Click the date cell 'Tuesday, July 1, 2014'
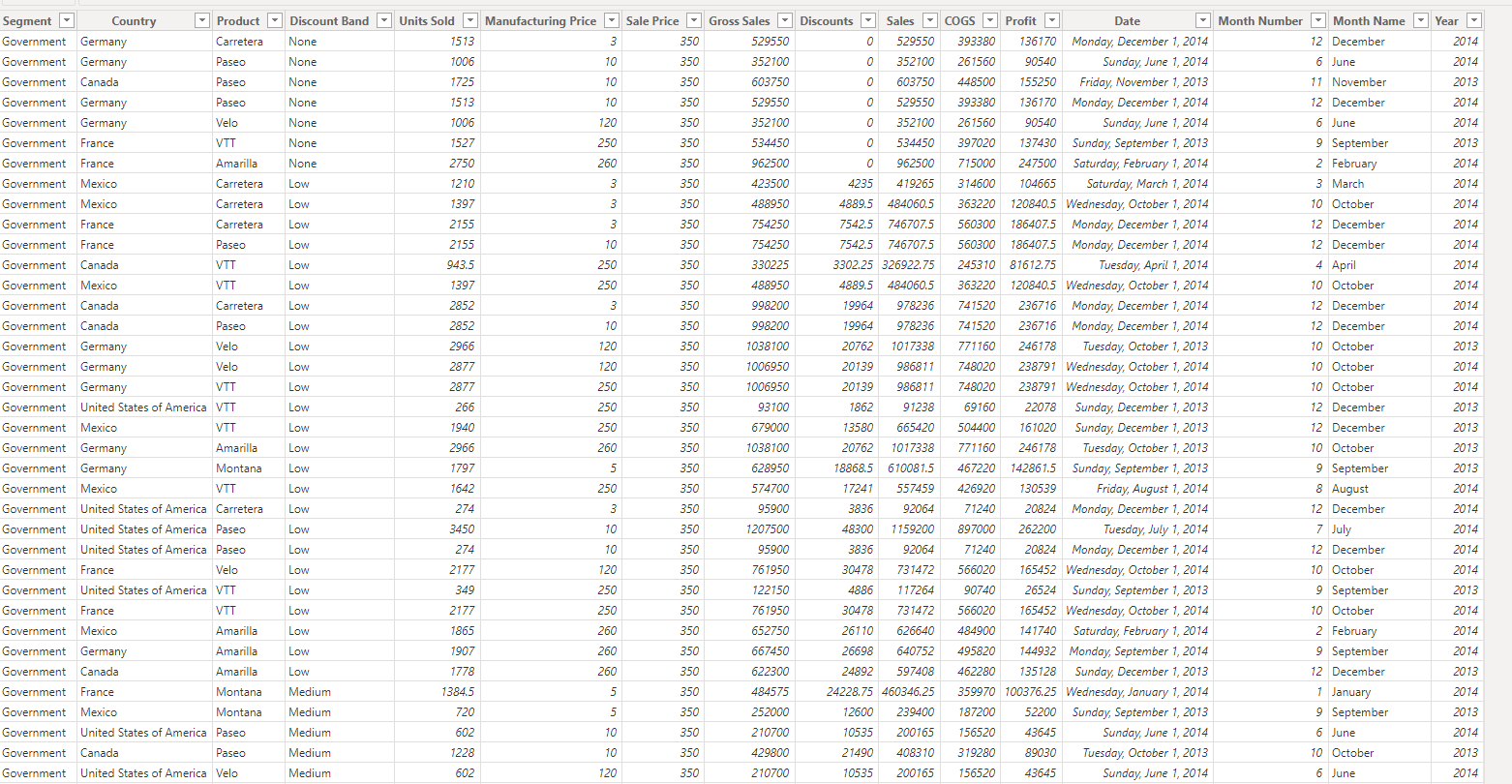Screen dimensions: 1512x784 (1156, 529)
